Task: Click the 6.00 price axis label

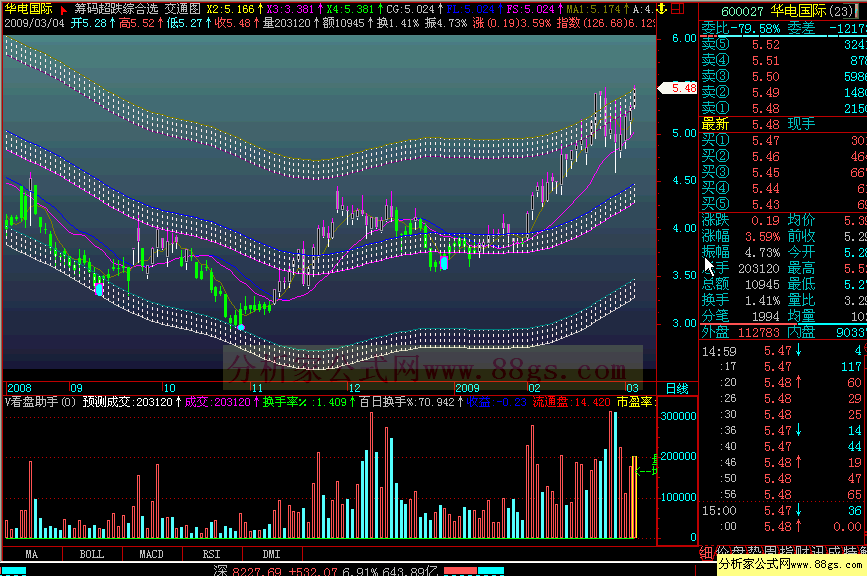Action: coord(684,38)
